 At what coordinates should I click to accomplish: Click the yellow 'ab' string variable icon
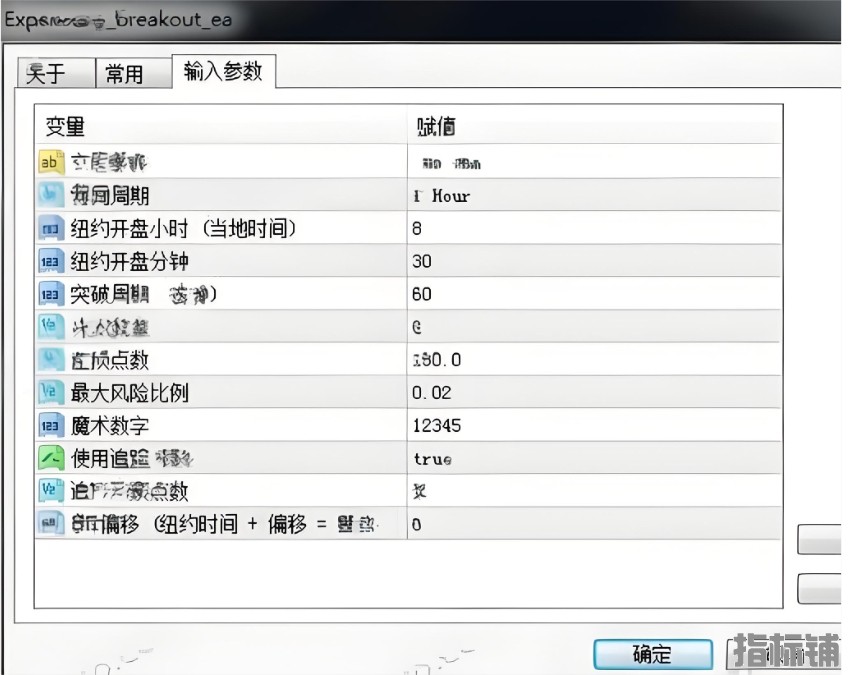50,162
